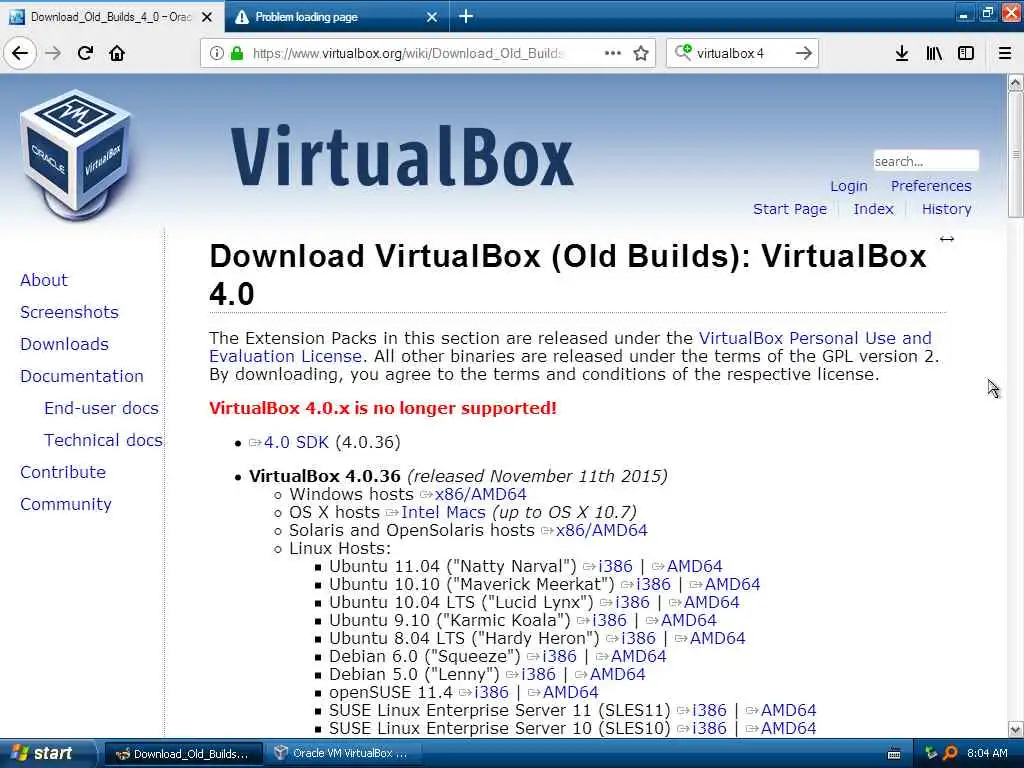Click the scrollbar up arrow
The image size is (1024, 768).
(x=1016, y=82)
